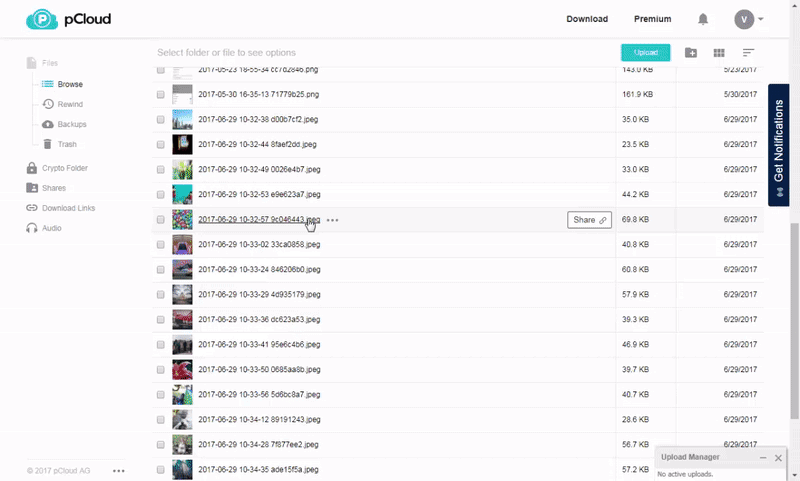Image resolution: width=800 pixels, height=481 pixels.
Task: Open file 2017-06-29 10-33-56 5d6bc8a7.jpeg
Action: [x=259, y=394]
